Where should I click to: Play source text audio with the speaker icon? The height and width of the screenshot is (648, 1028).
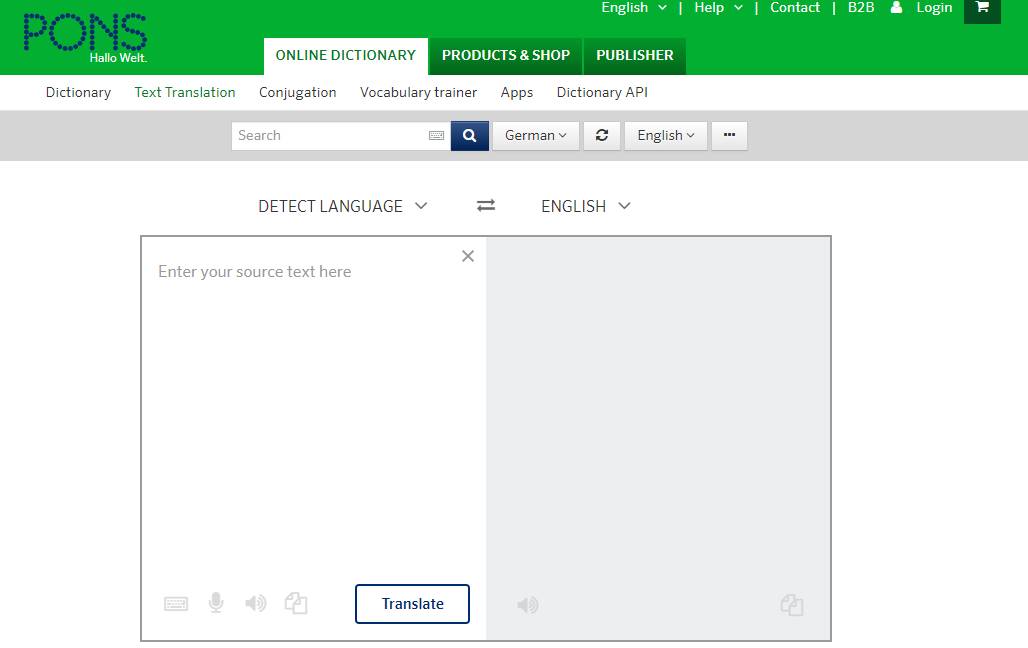[255, 603]
